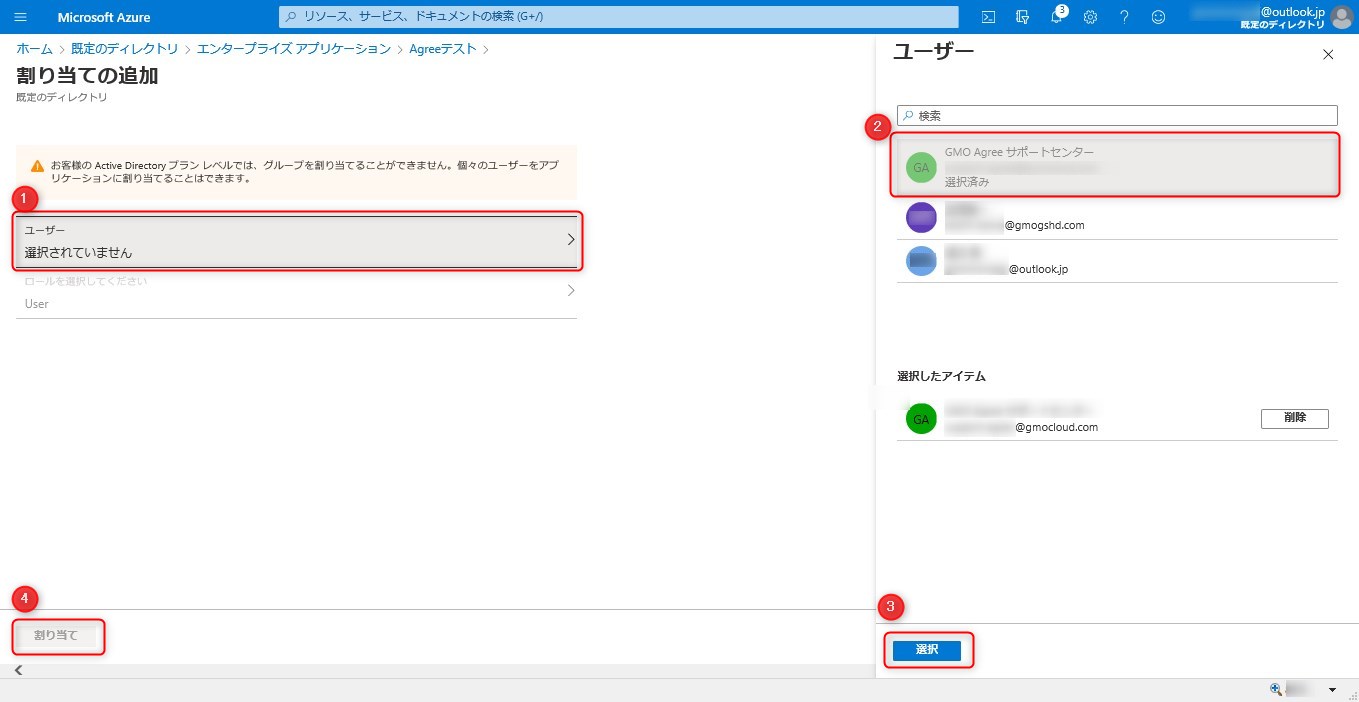Select GMO Agree サポートセンター user row

pyautogui.click(x=1117, y=166)
